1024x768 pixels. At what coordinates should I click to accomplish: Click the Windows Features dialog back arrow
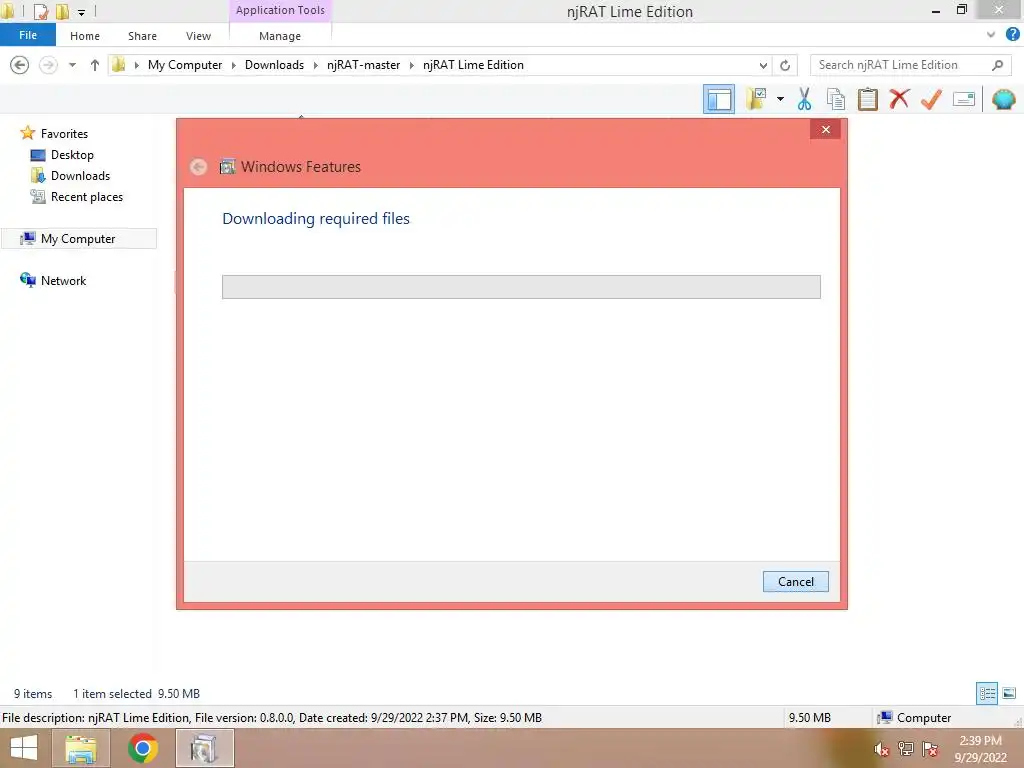[199, 167]
